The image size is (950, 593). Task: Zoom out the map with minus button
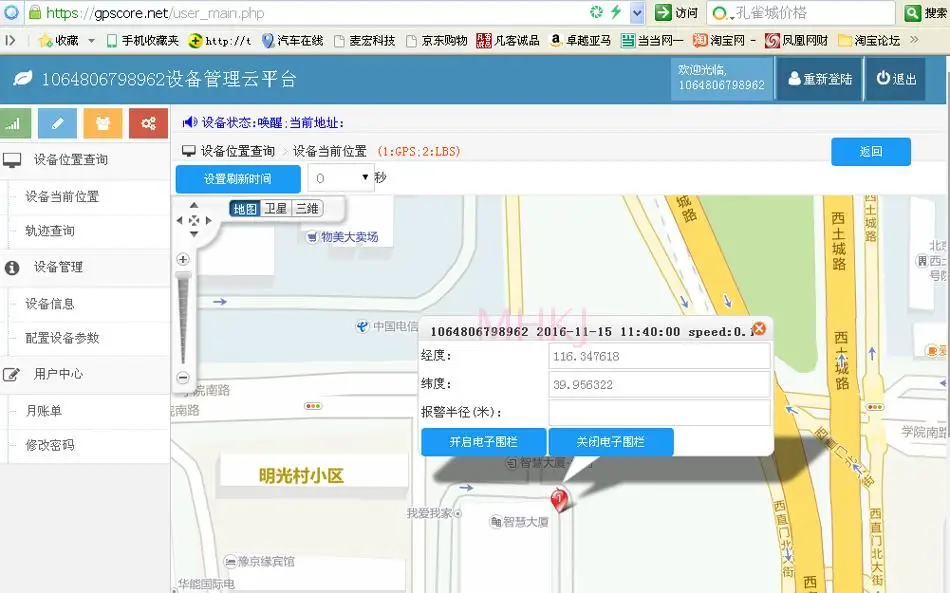pos(183,377)
